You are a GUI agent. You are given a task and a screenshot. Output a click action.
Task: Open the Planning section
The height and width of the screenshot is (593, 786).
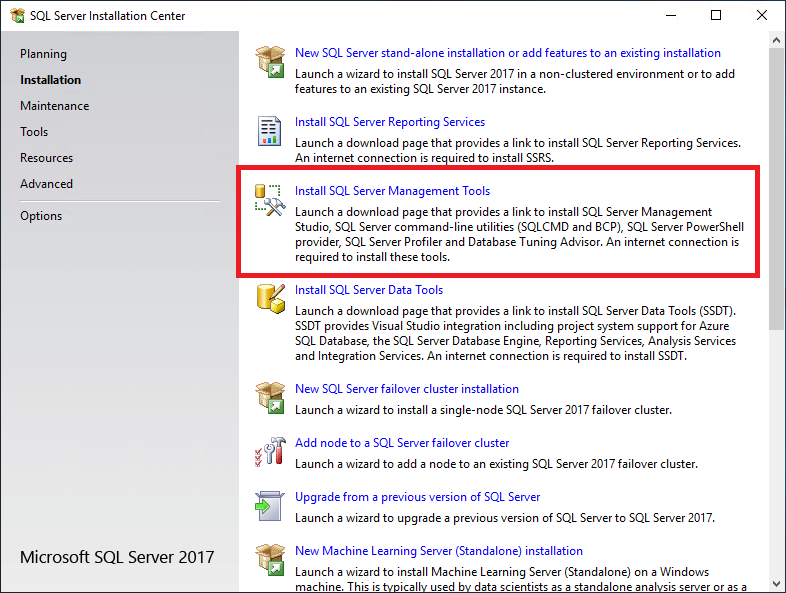[x=43, y=54]
